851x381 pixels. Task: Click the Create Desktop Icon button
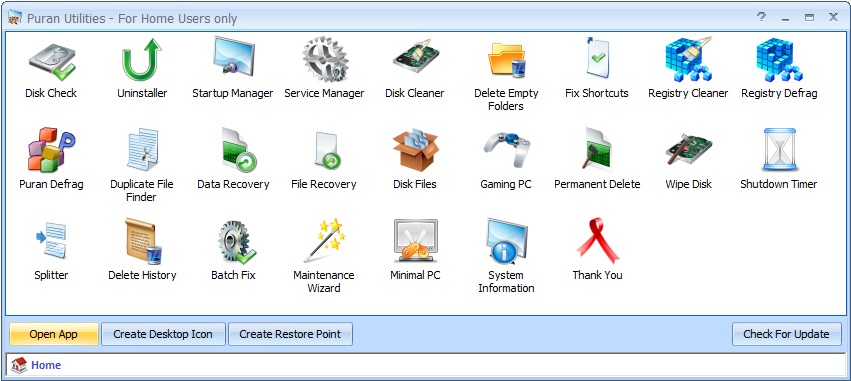tap(163, 334)
